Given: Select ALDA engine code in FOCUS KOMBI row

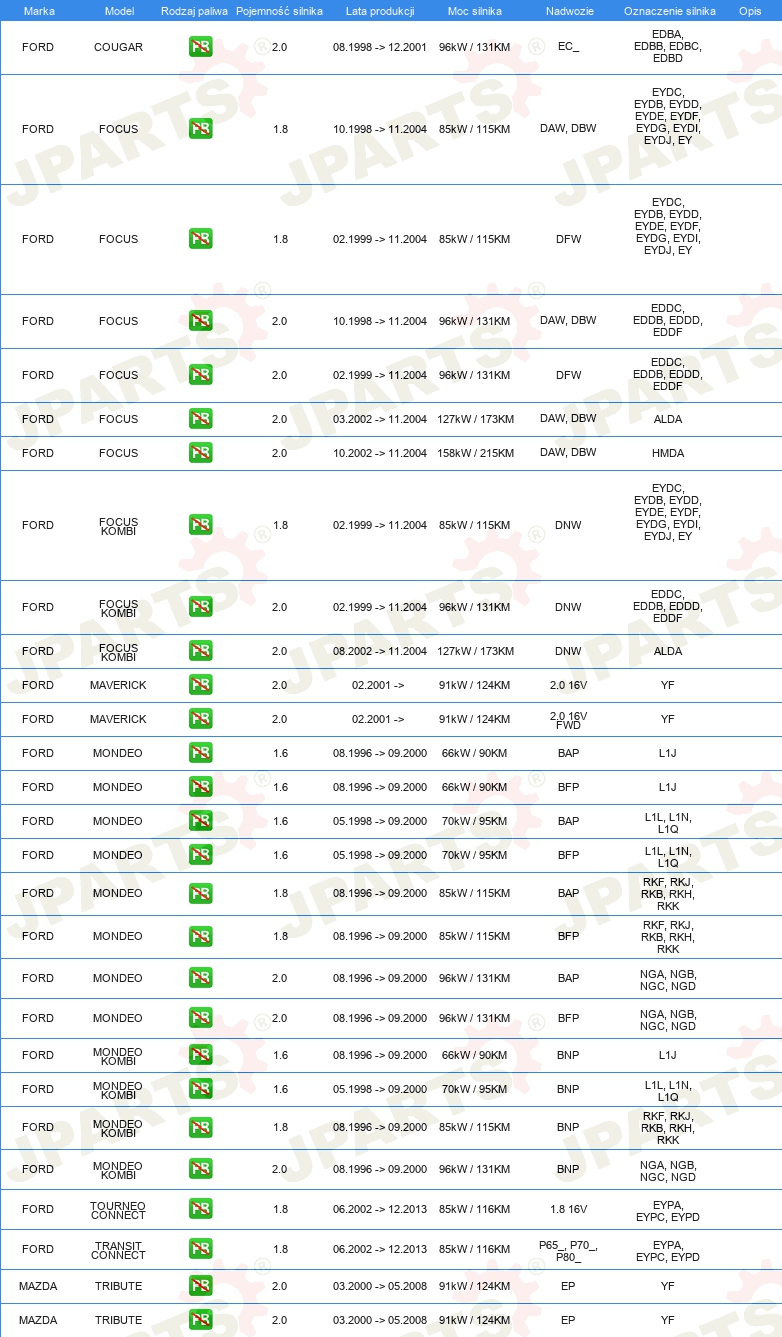Looking at the screenshot, I should click(668, 651).
